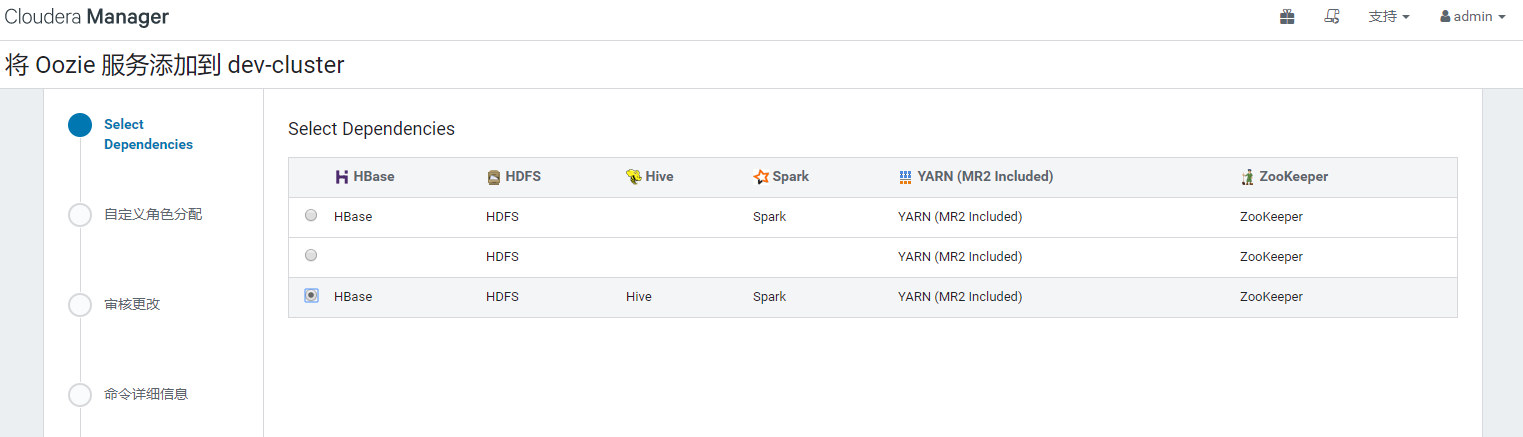
Task: Click the briefcase parcels icon in header
Action: (x=1287, y=17)
